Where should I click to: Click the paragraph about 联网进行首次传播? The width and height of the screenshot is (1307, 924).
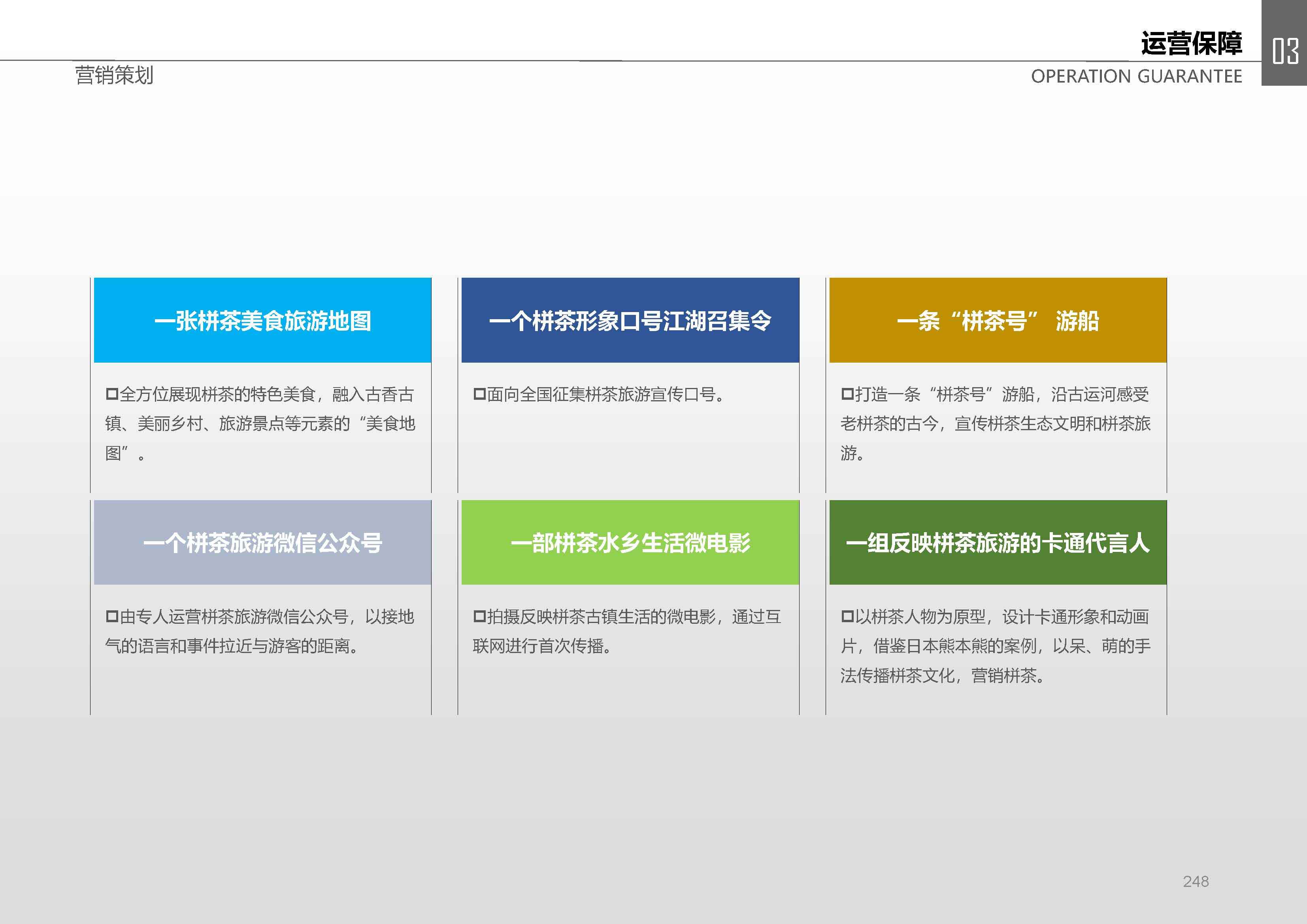[542, 646]
